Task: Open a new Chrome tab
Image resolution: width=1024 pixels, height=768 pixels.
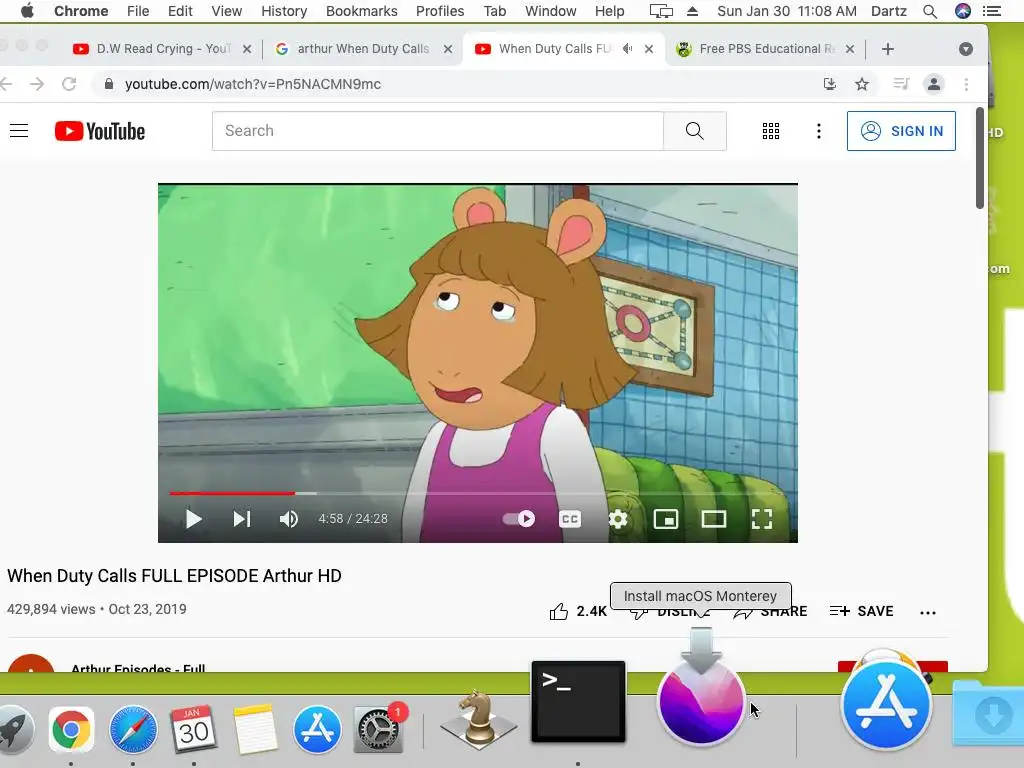Action: (x=888, y=49)
